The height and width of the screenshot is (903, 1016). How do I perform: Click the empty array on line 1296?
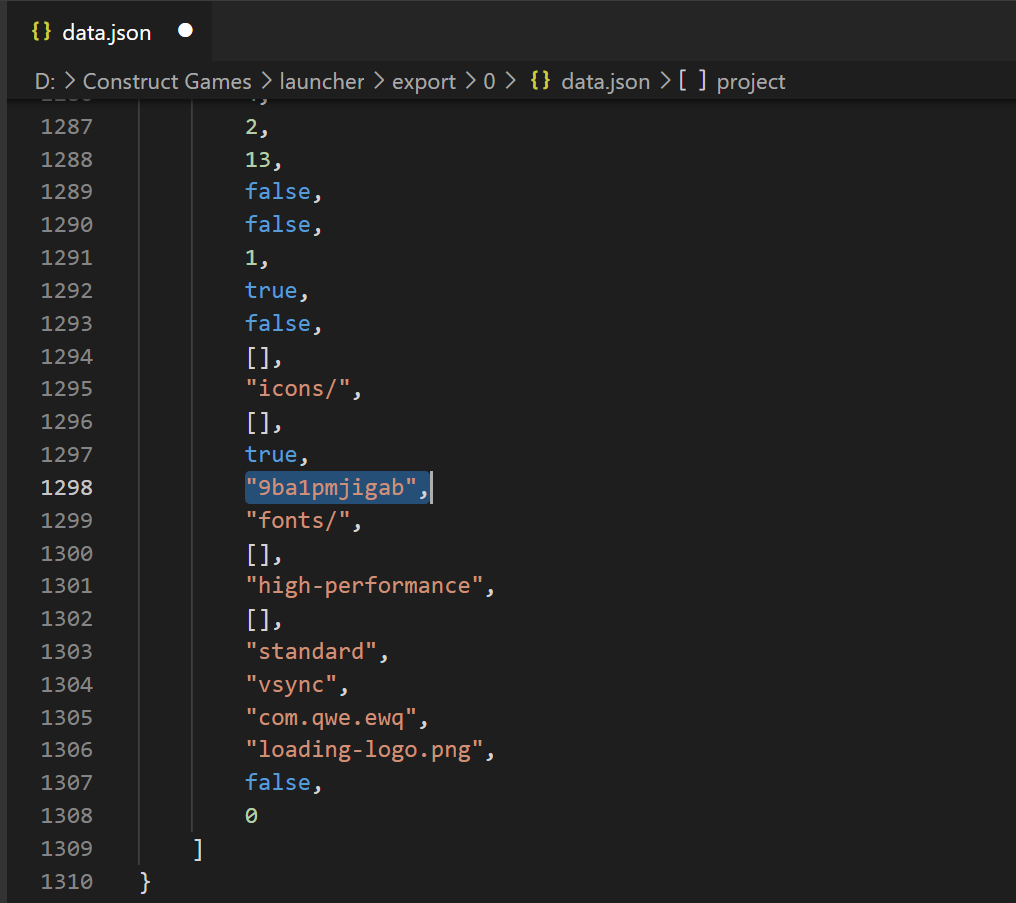coord(258,422)
